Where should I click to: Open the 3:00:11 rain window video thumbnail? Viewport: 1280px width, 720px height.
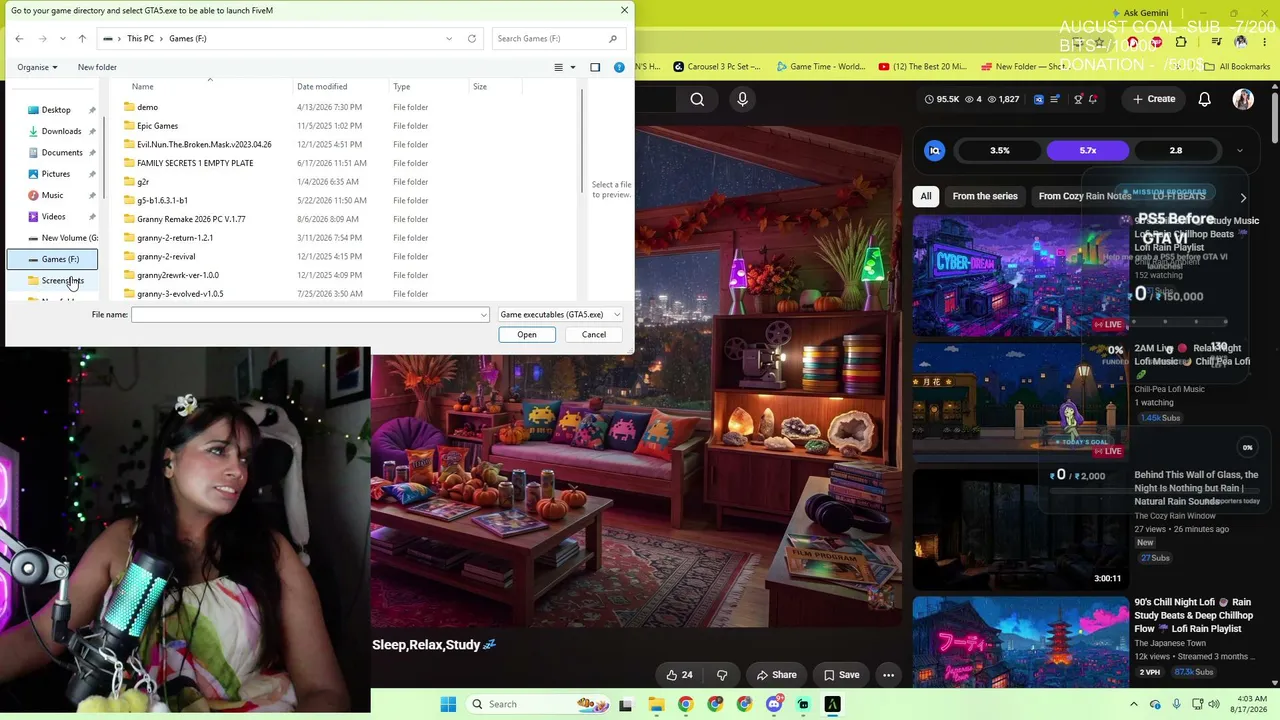(x=1020, y=528)
